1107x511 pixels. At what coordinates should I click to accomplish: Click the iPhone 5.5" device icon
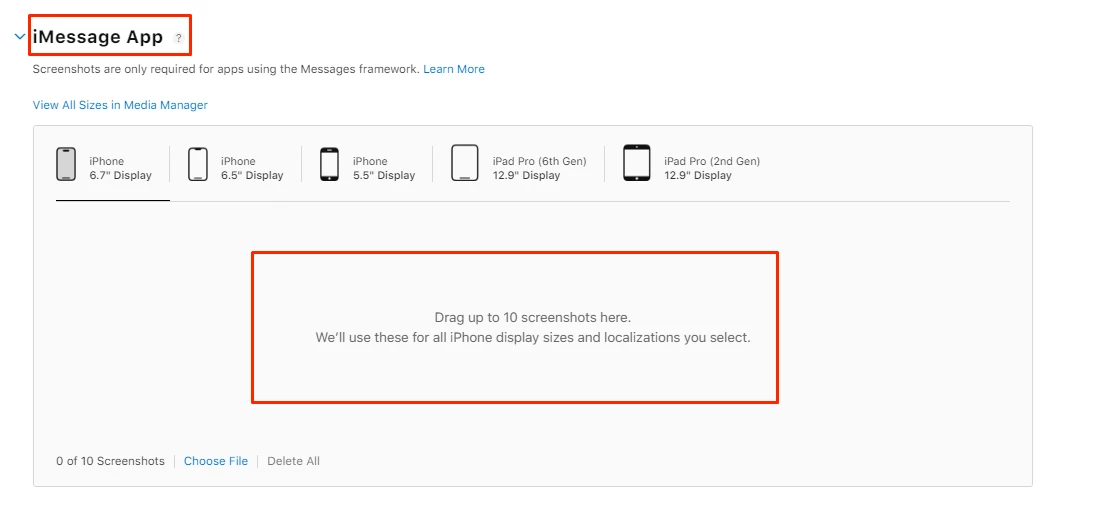point(330,164)
